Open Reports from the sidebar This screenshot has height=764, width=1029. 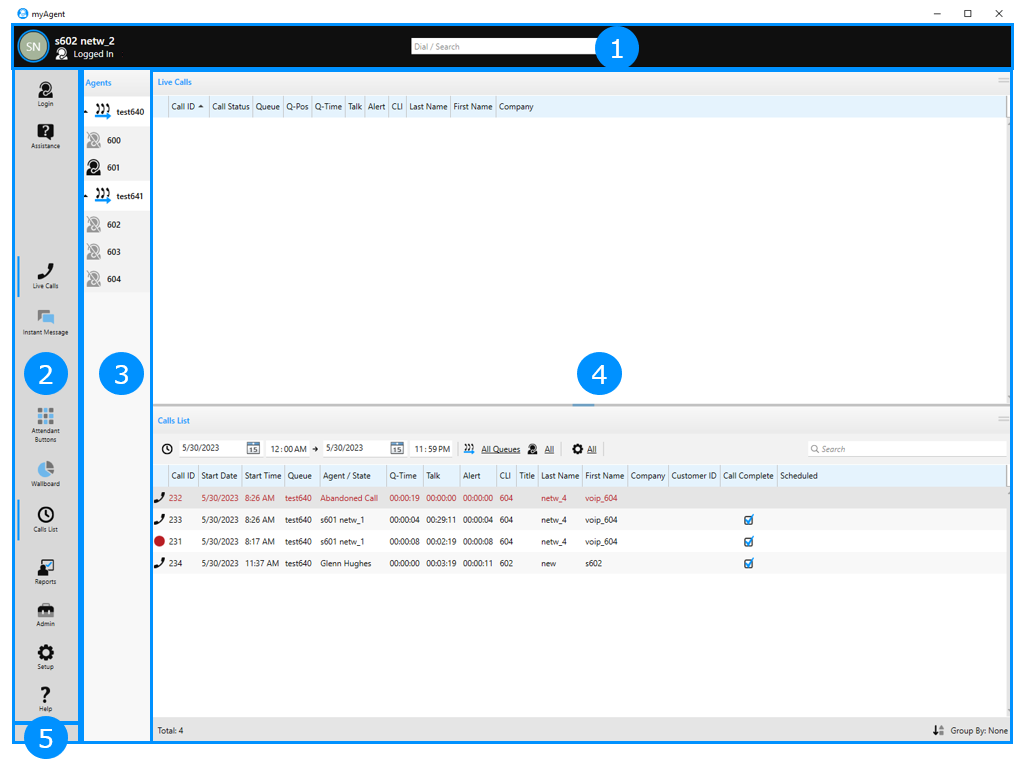tap(45, 571)
